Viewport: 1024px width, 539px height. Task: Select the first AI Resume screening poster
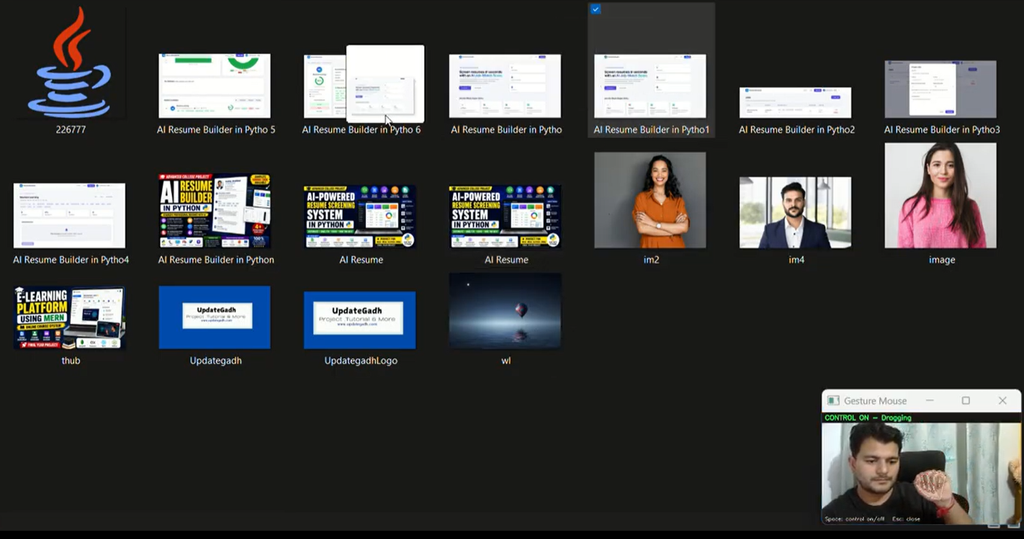tap(360, 216)
